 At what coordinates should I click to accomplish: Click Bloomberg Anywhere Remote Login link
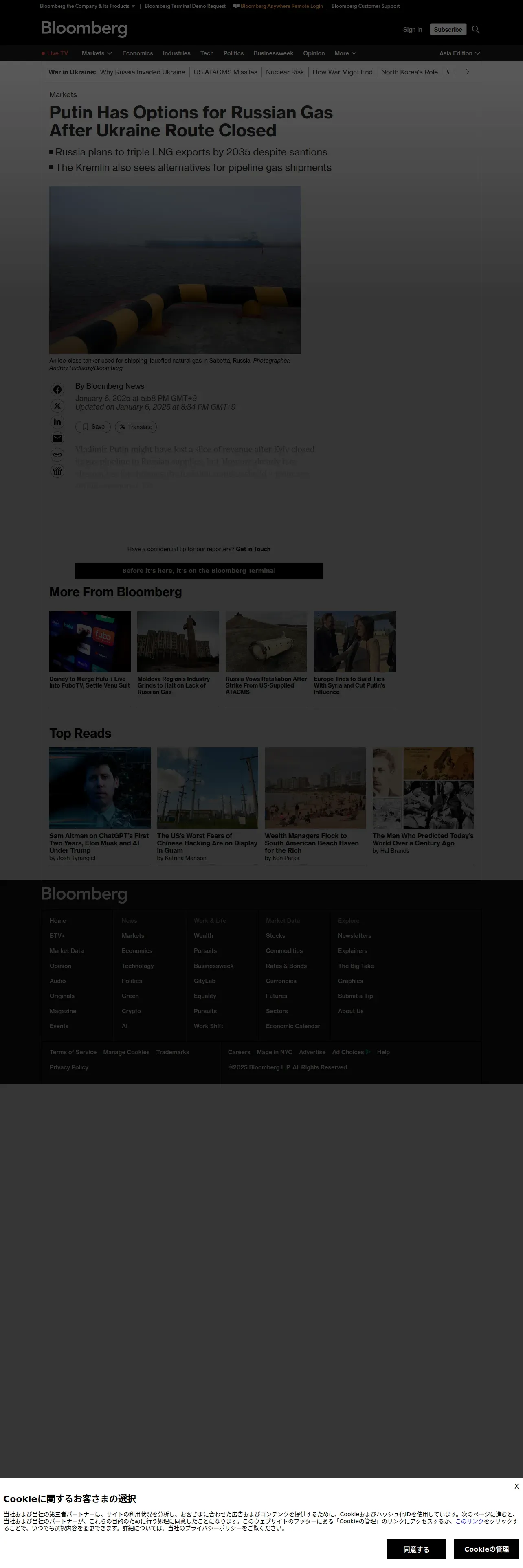tap(278, 6)
